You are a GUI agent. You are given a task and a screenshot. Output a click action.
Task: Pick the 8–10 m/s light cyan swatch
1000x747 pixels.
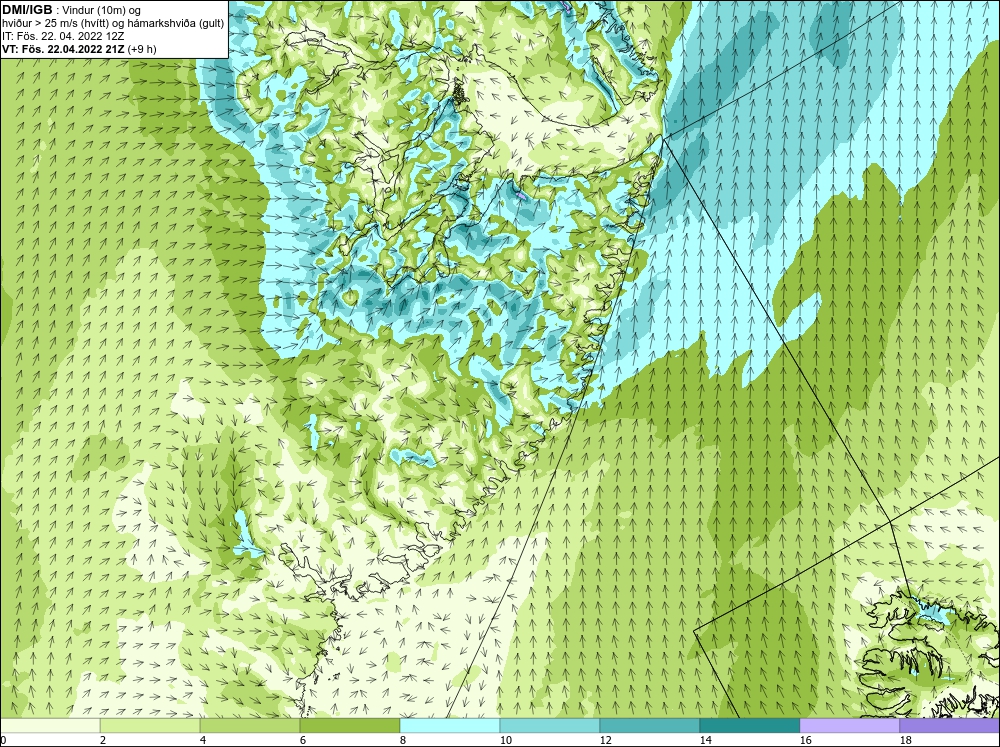[x=450, y=725]
